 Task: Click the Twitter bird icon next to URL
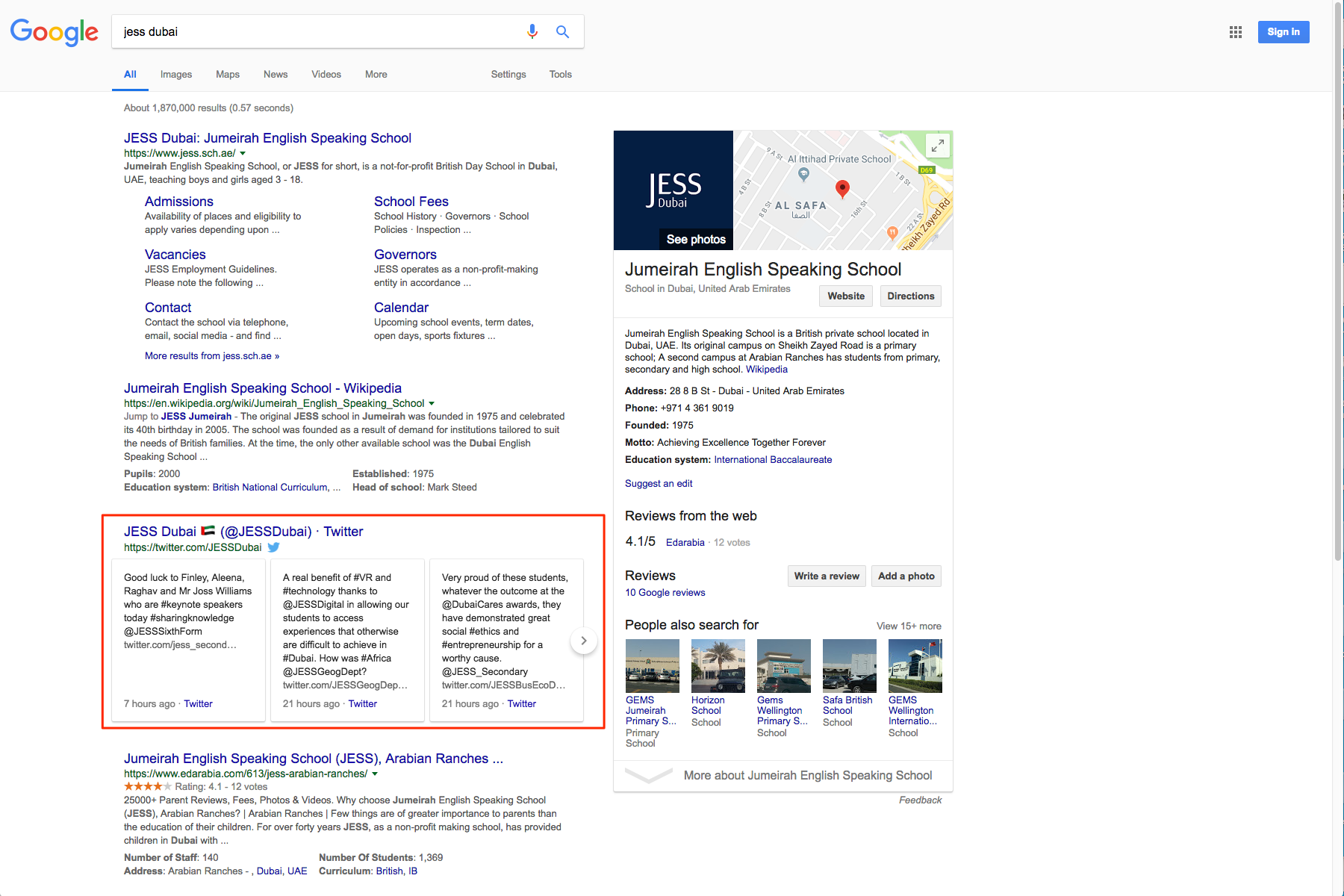point(274,547)
